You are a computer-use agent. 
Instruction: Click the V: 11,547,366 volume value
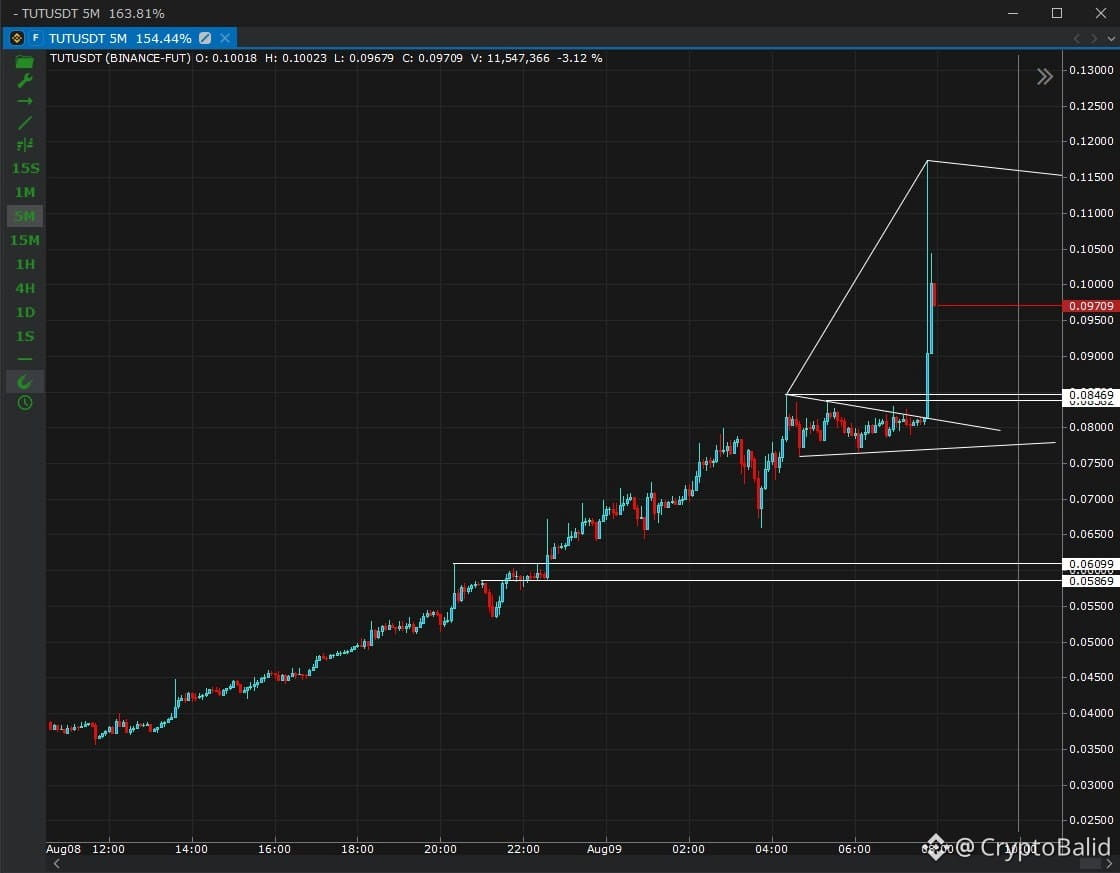point(510,58)
